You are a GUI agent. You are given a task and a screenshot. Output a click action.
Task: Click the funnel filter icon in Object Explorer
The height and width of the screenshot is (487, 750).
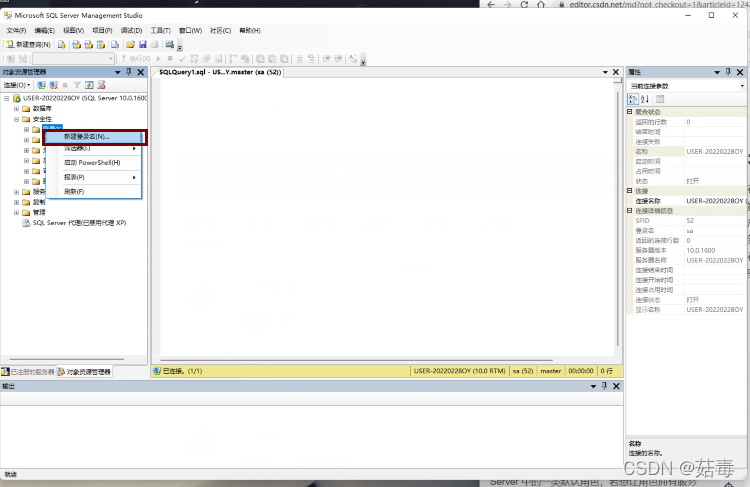tap(77, 85)
